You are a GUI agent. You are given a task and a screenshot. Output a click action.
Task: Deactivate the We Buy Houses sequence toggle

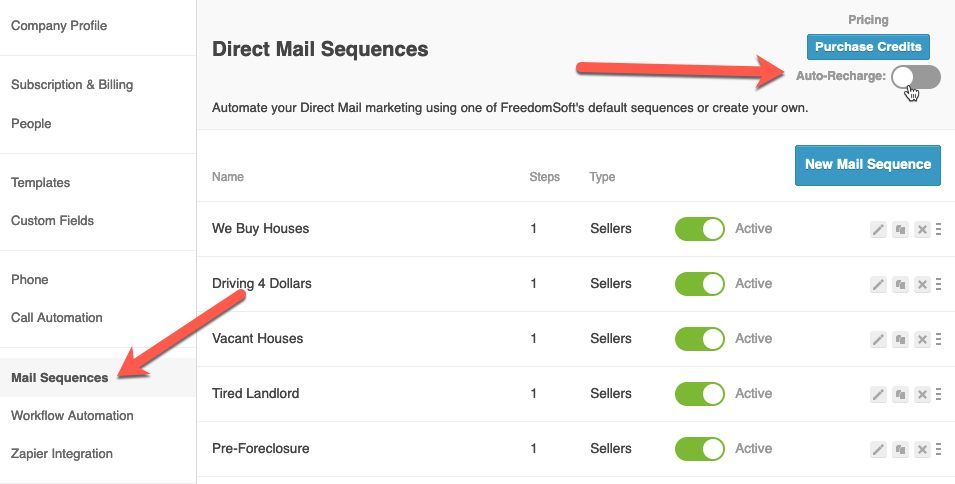point(700,229)
